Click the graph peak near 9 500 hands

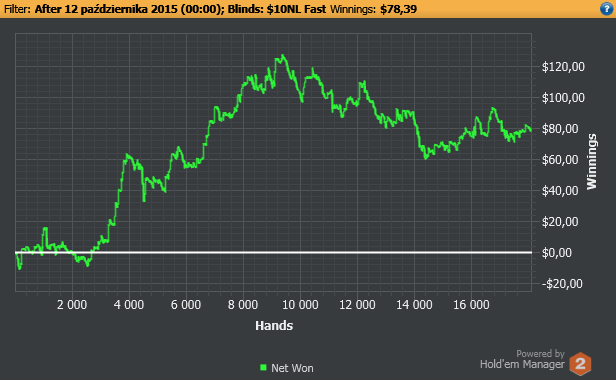click(282, 56)
